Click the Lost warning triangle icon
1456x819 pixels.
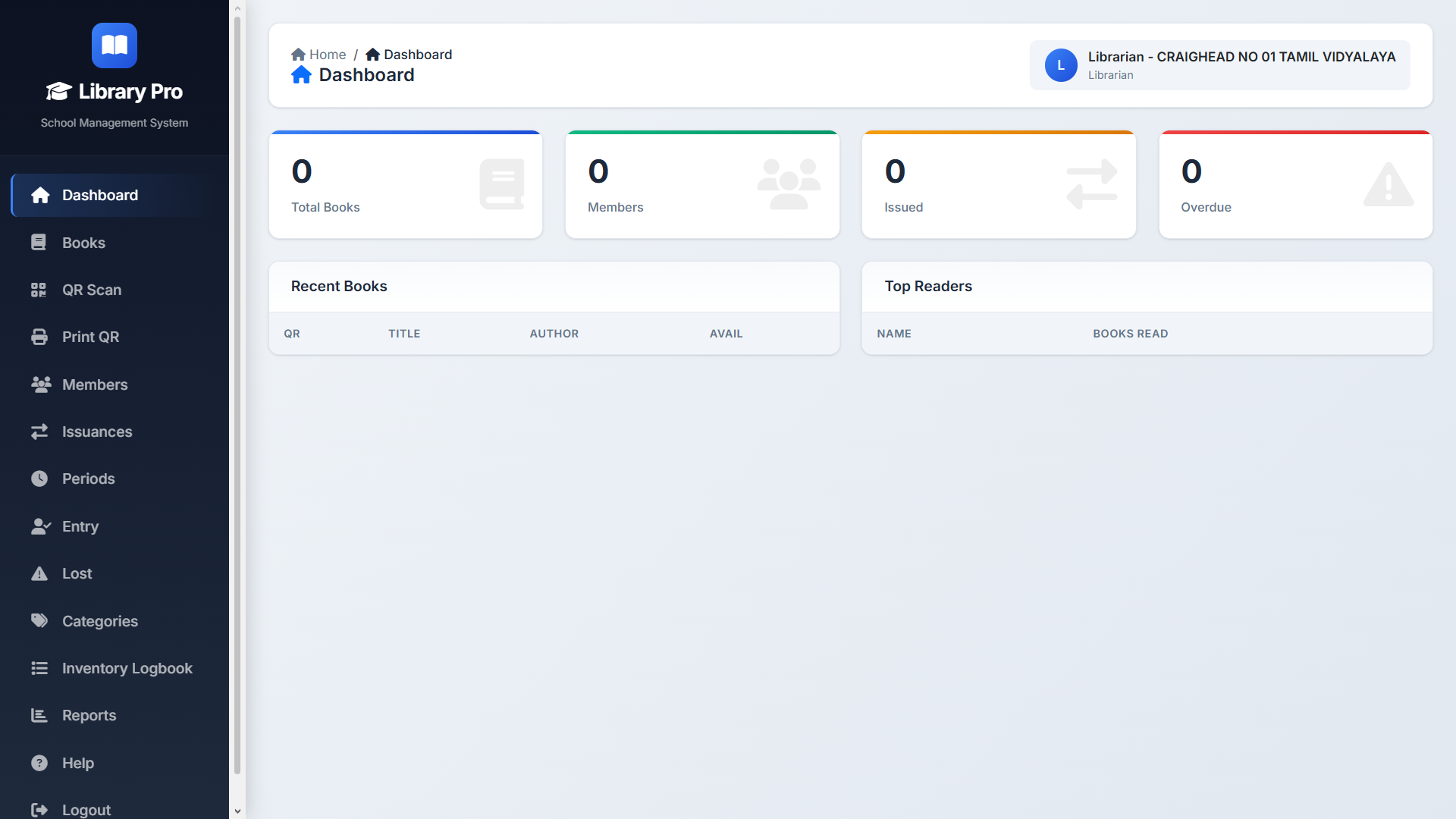pos(39,573)
